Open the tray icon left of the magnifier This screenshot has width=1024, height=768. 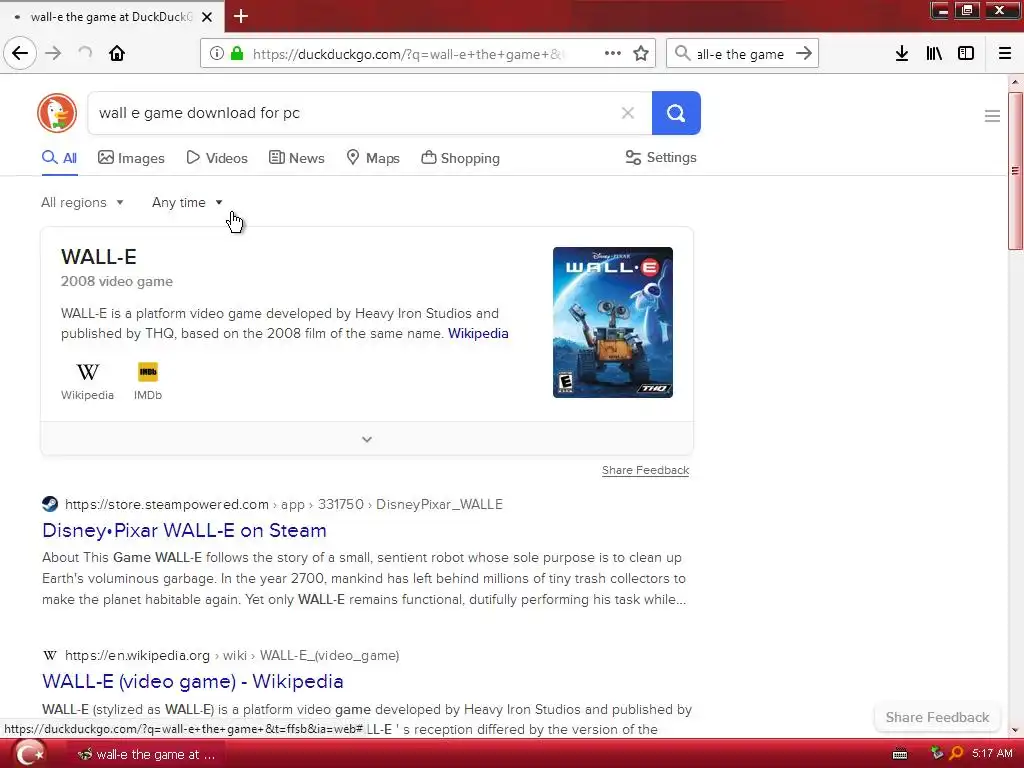(x=936, y=754)
